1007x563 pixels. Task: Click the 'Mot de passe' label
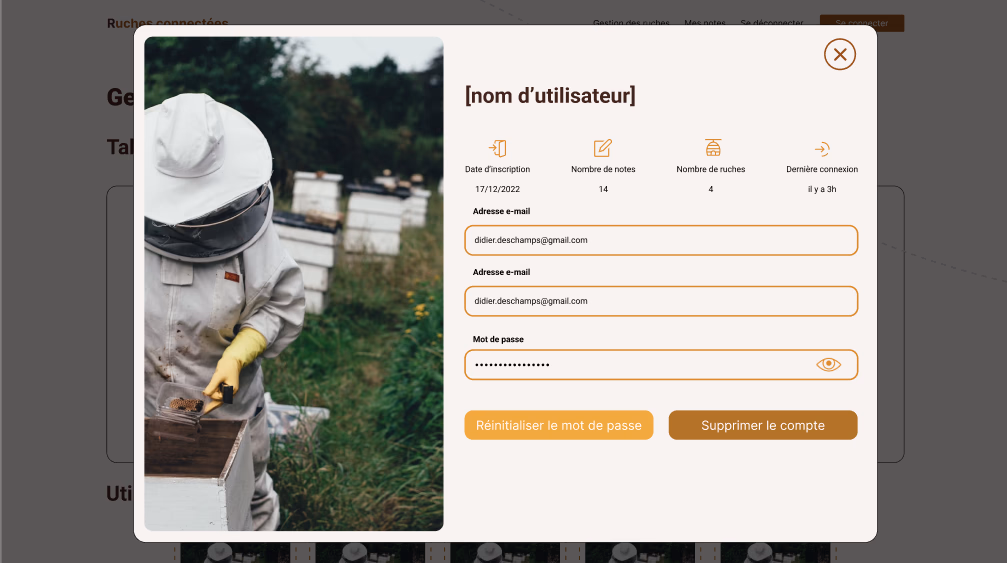(498, 340)
